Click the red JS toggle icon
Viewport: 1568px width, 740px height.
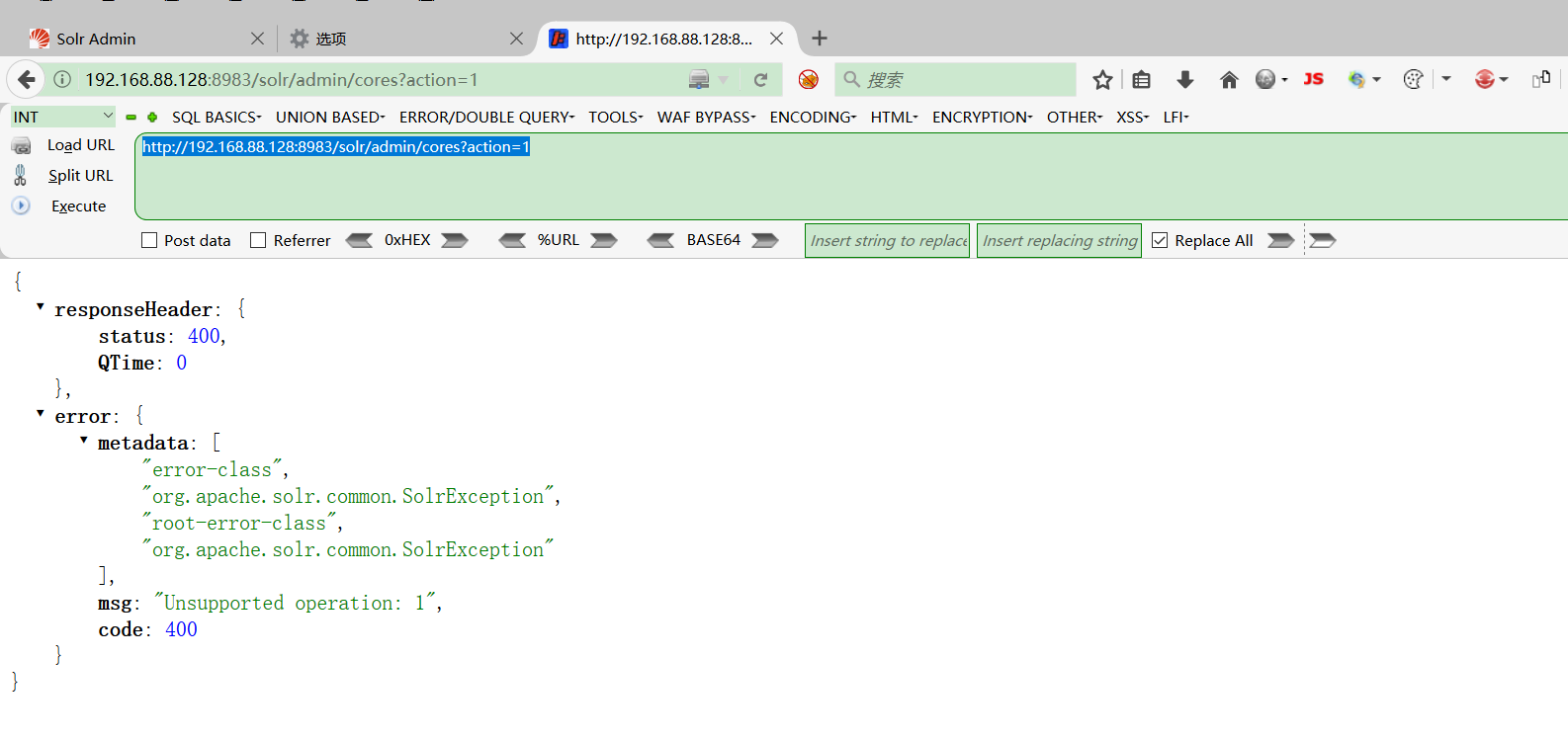1313,79
